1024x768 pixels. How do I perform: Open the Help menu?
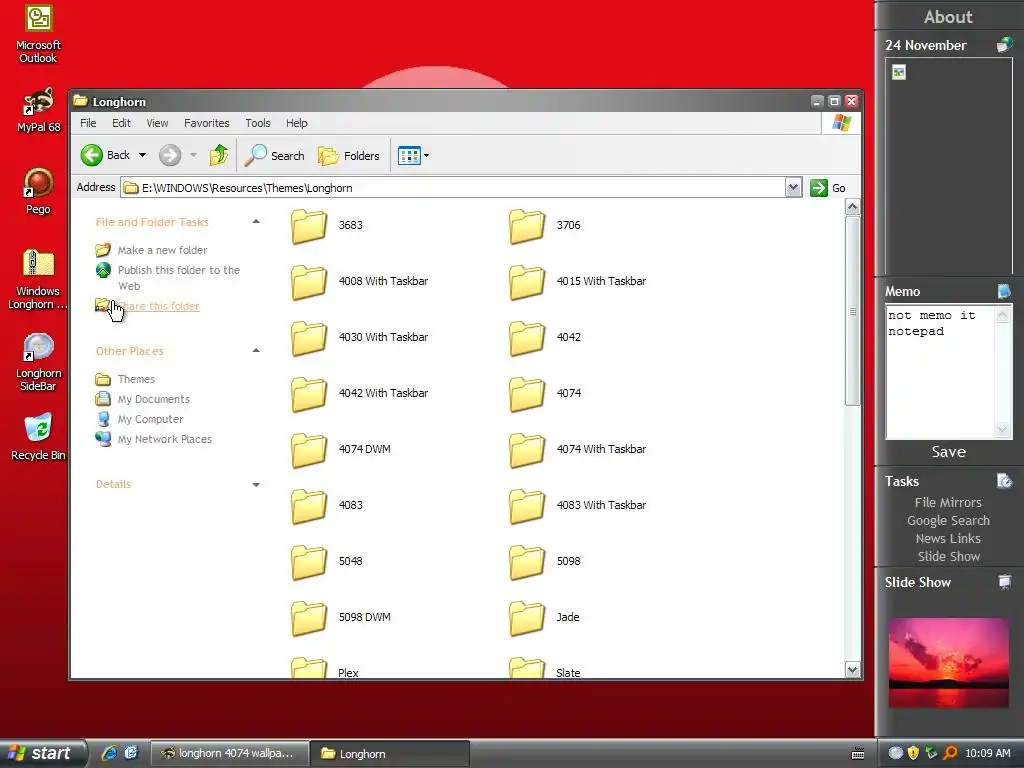coord(296,123)
